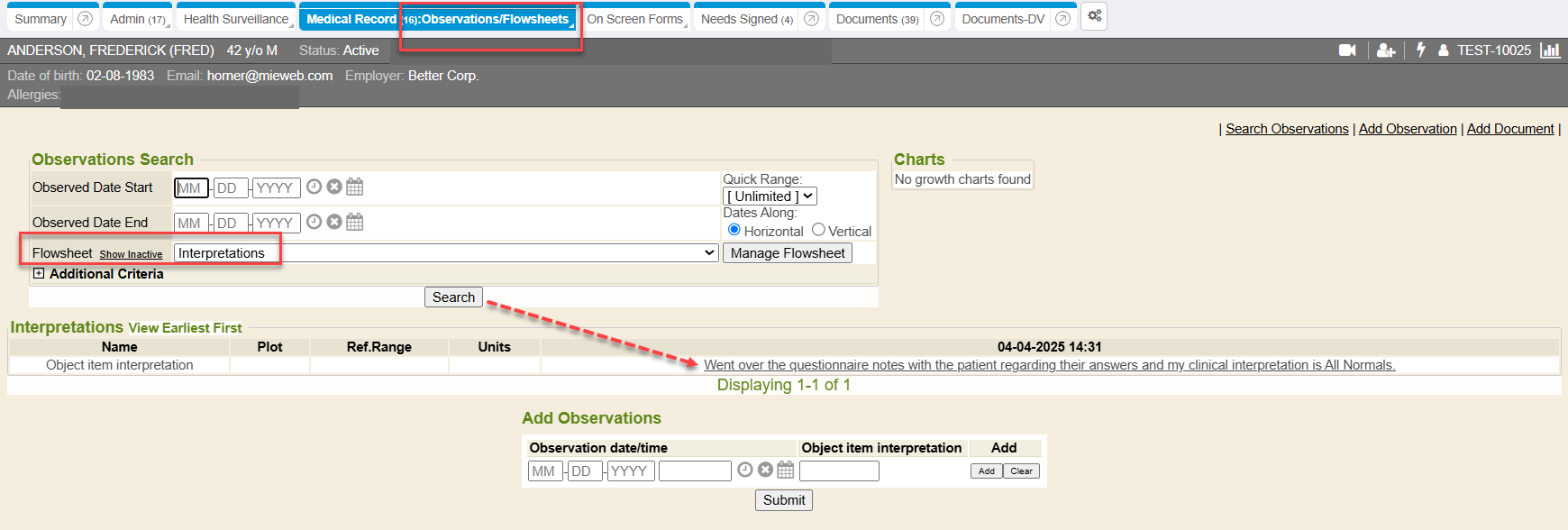Image resolution: width=1568 pixels, height=530 pixels.
Task: Click the Object item interpretation input field
Action: (x=838, y=471)
